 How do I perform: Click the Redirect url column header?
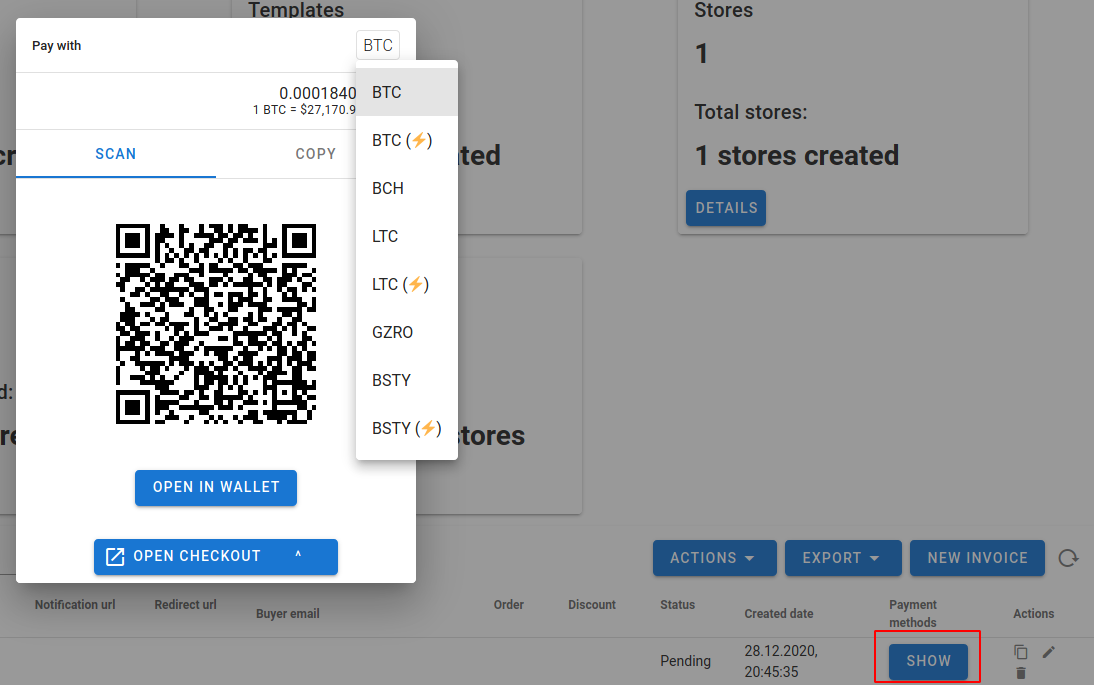tap(185, 605)
